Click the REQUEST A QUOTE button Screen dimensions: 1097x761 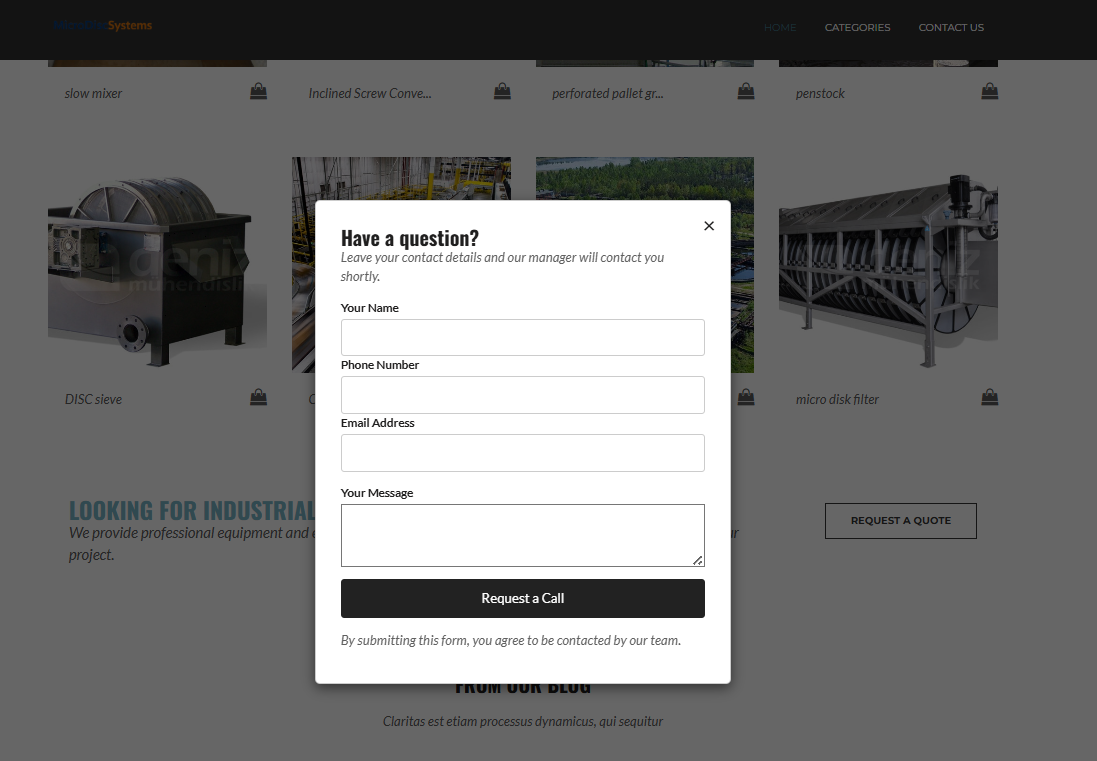coord(900,521)
